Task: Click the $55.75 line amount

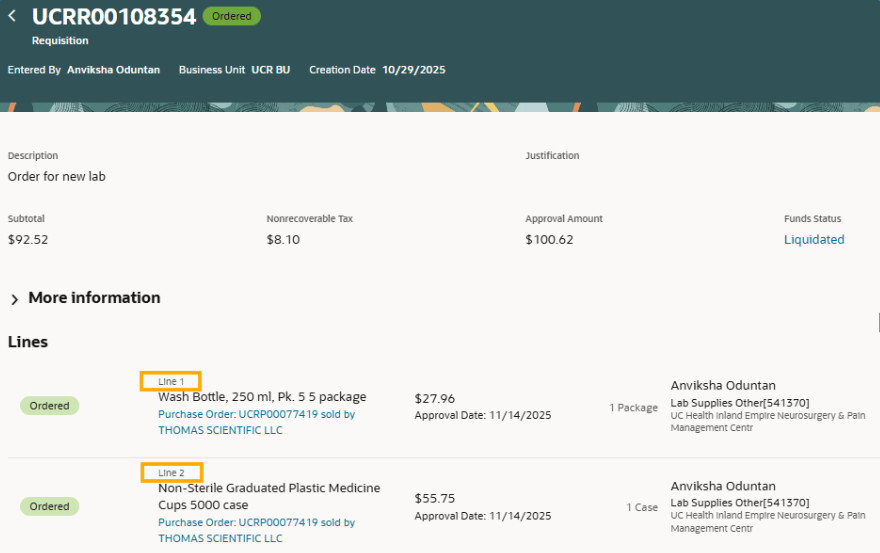Action: pos(434,498)
